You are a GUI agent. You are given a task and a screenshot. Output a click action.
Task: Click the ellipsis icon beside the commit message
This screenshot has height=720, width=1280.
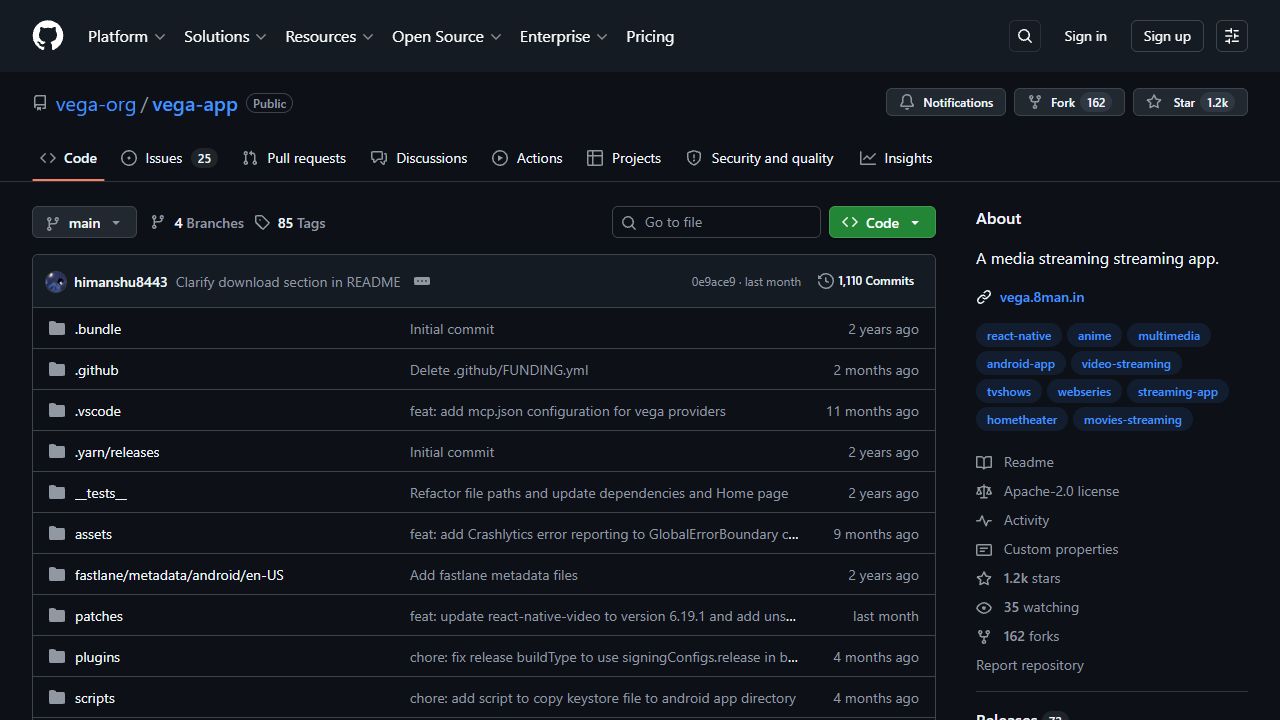422,281
